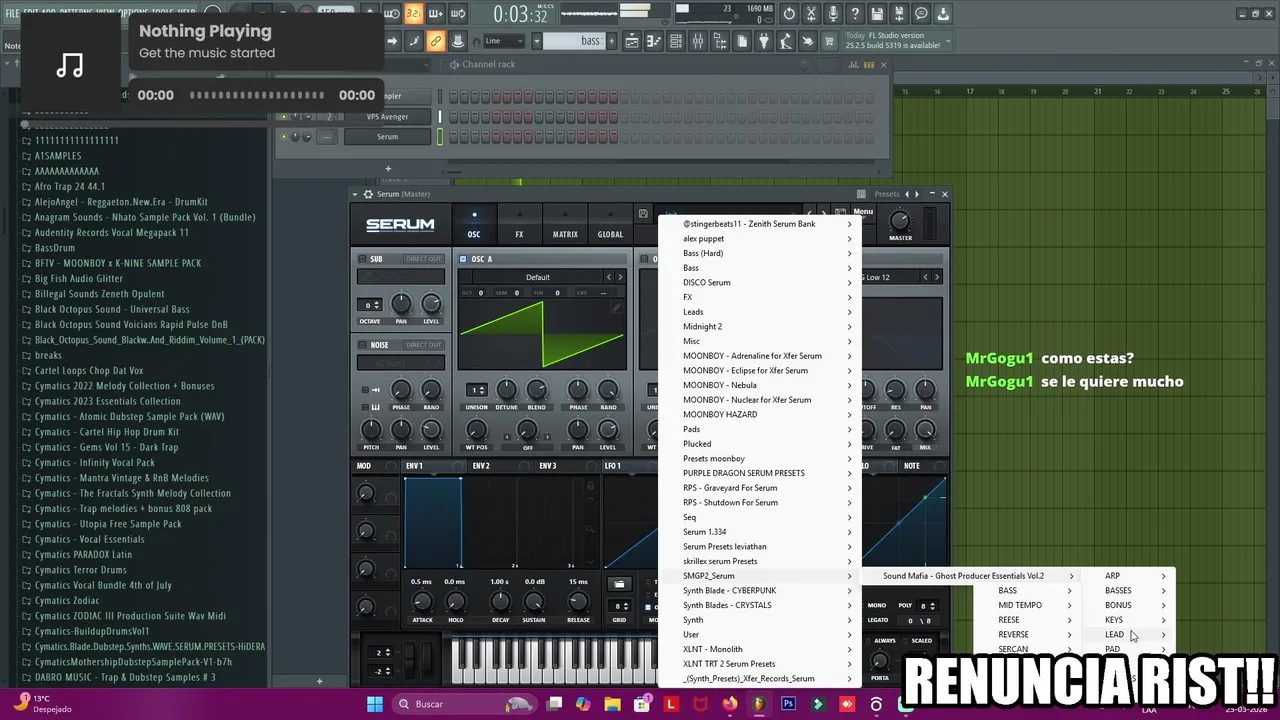The height and width of the screenshot is (720, 1280).
Task: Click the shopping cart icon in toolbar
Action: click(830, 41)
